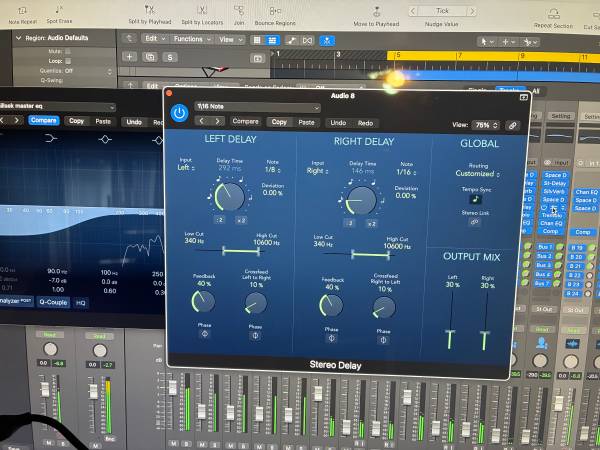This screenshot has width=600, height=450.
Task: Open the 1/16 Note preset dropdown
Action: (260, 106)
